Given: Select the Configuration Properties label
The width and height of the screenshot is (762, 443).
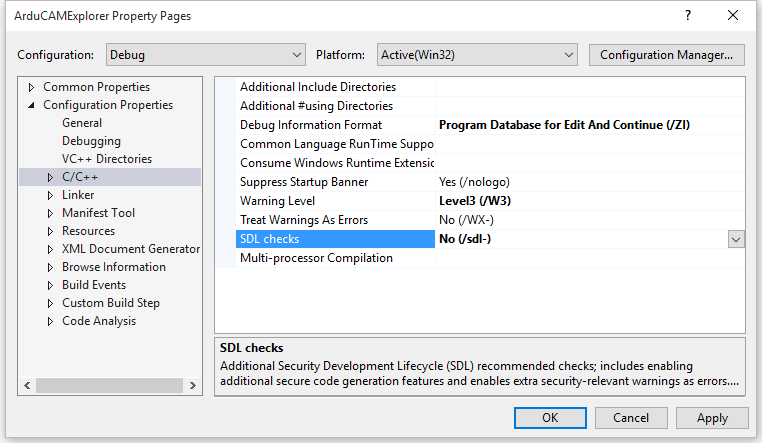Looking at the screenshot, I should tap(108, 105).
